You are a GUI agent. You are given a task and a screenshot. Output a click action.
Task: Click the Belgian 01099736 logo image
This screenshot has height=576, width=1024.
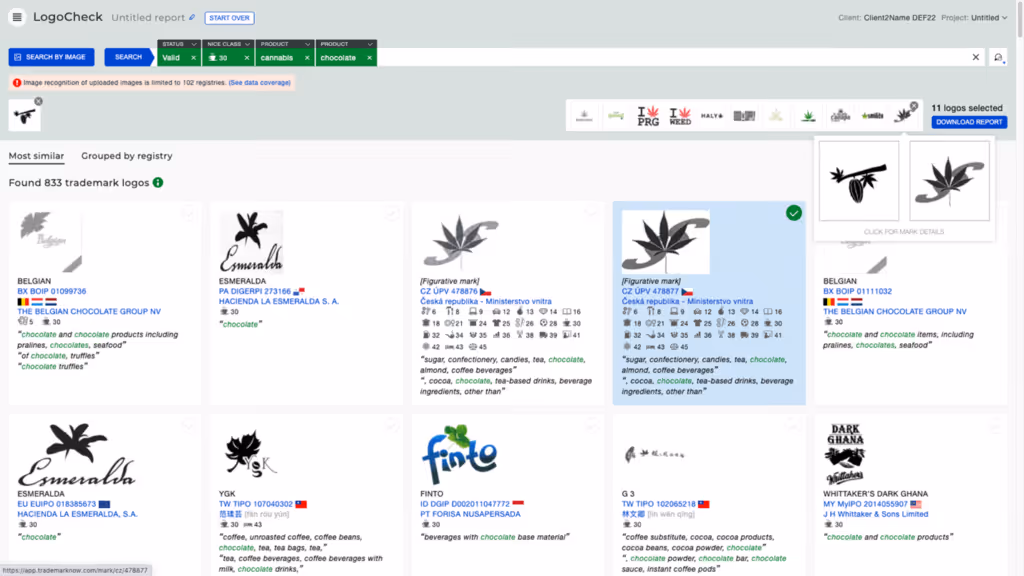tap(50, 241)
